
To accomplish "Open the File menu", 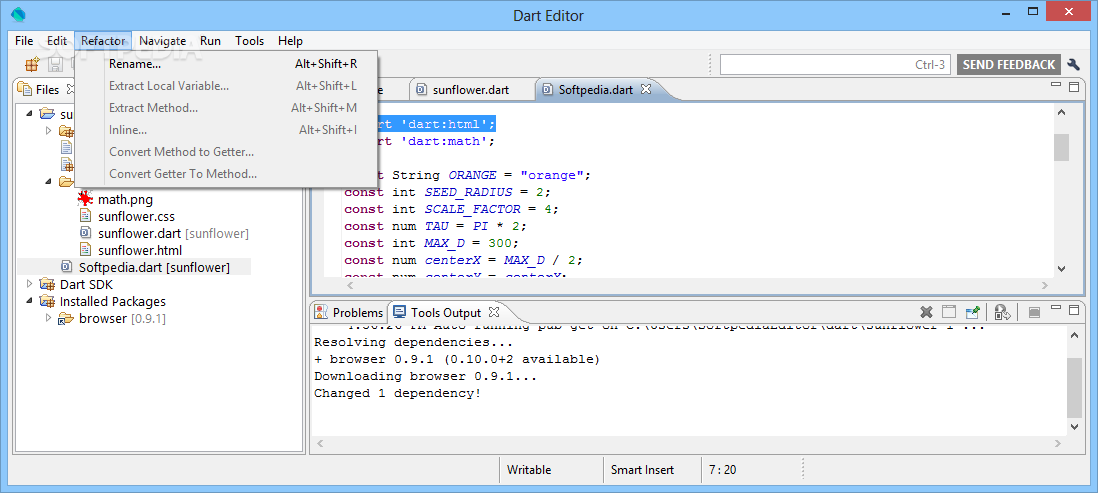I will 24,41.
